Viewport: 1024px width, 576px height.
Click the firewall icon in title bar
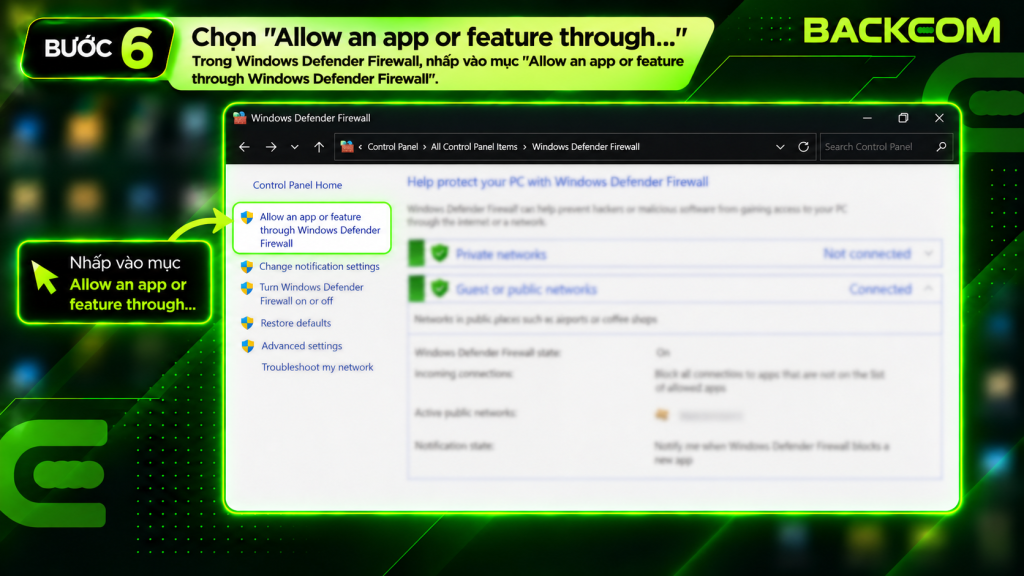[240, 118]
